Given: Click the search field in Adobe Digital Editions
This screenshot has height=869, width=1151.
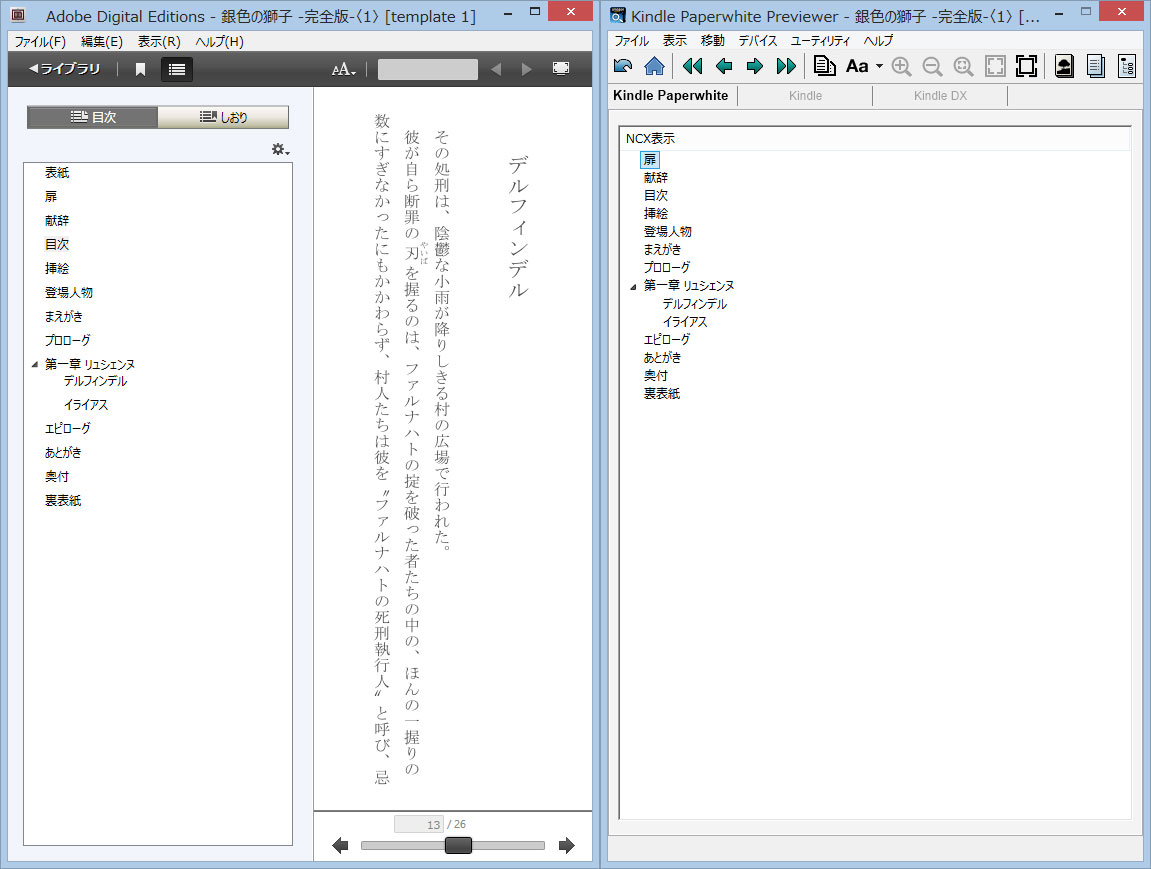Looking at the screenshot, I should click(x=427, y=69).
